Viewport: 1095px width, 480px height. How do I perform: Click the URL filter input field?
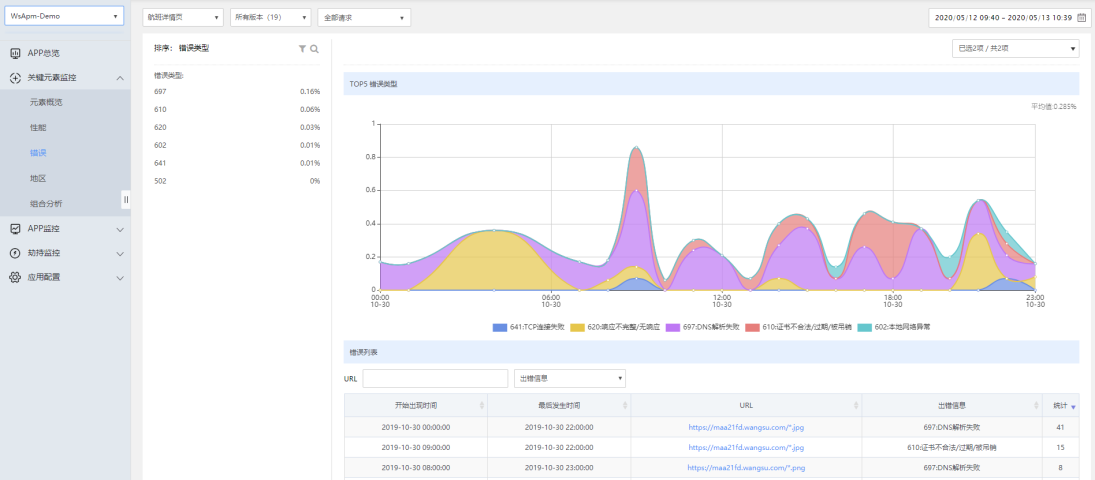click(435, 378)
